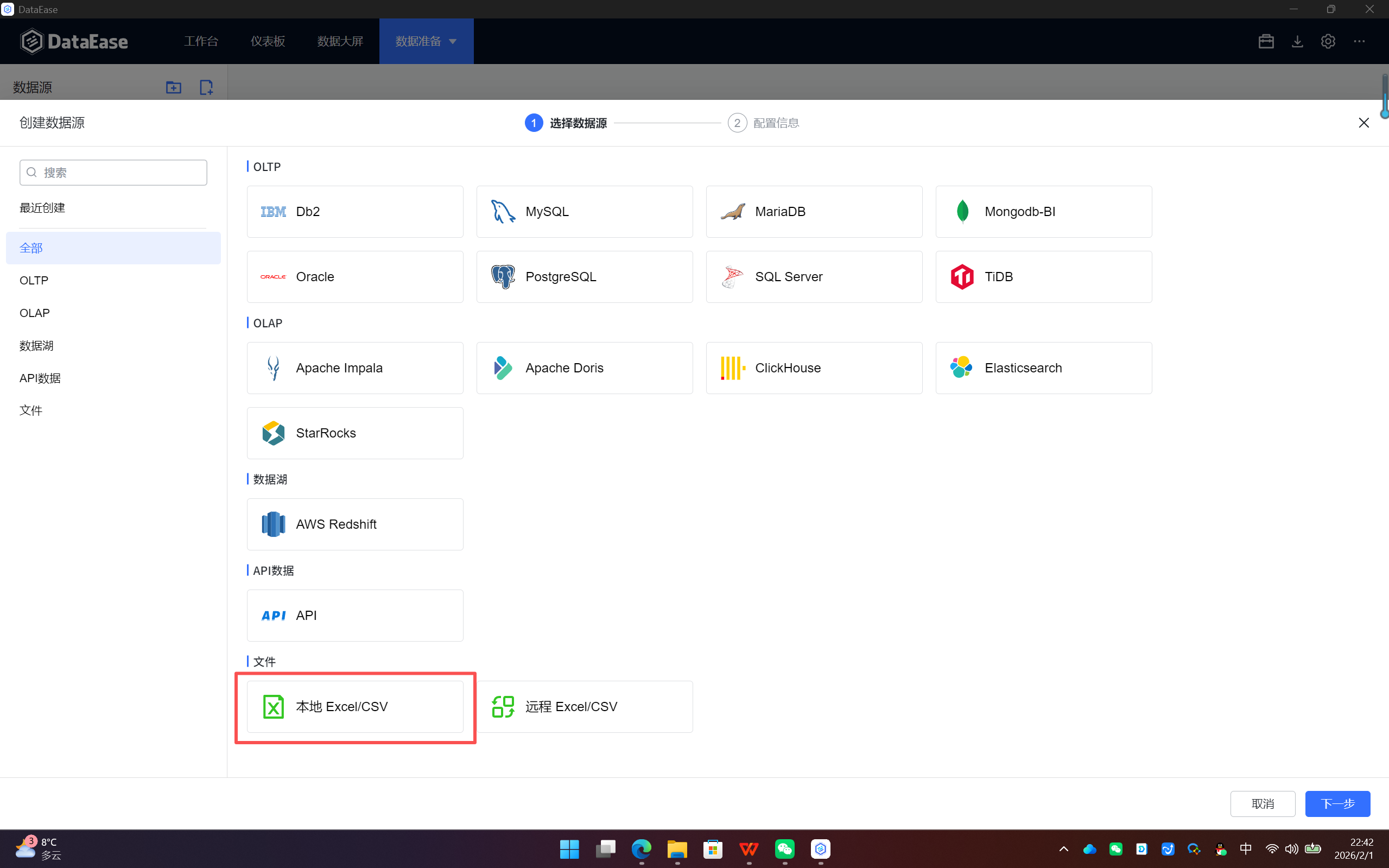The image size is (1389, 868).
Task: Pick the ClickHouse data source tile
Action: (x=814, y=368)
